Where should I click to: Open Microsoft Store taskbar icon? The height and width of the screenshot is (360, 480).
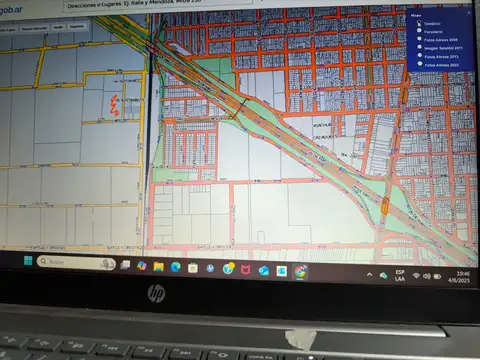click(x=193, y=268)
